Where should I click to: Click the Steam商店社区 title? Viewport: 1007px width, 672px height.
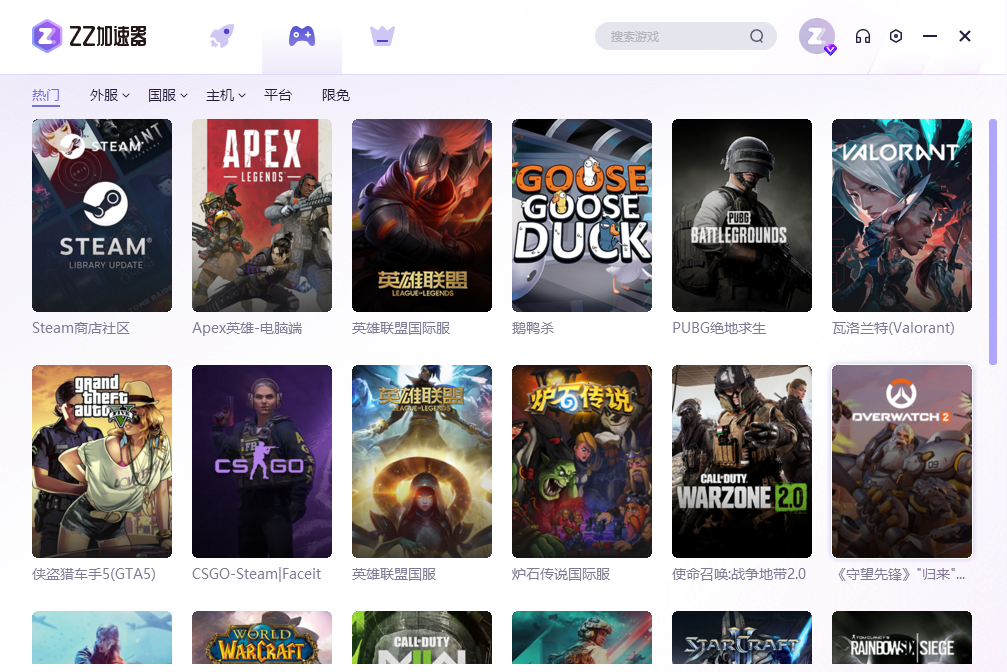(81, 328)
